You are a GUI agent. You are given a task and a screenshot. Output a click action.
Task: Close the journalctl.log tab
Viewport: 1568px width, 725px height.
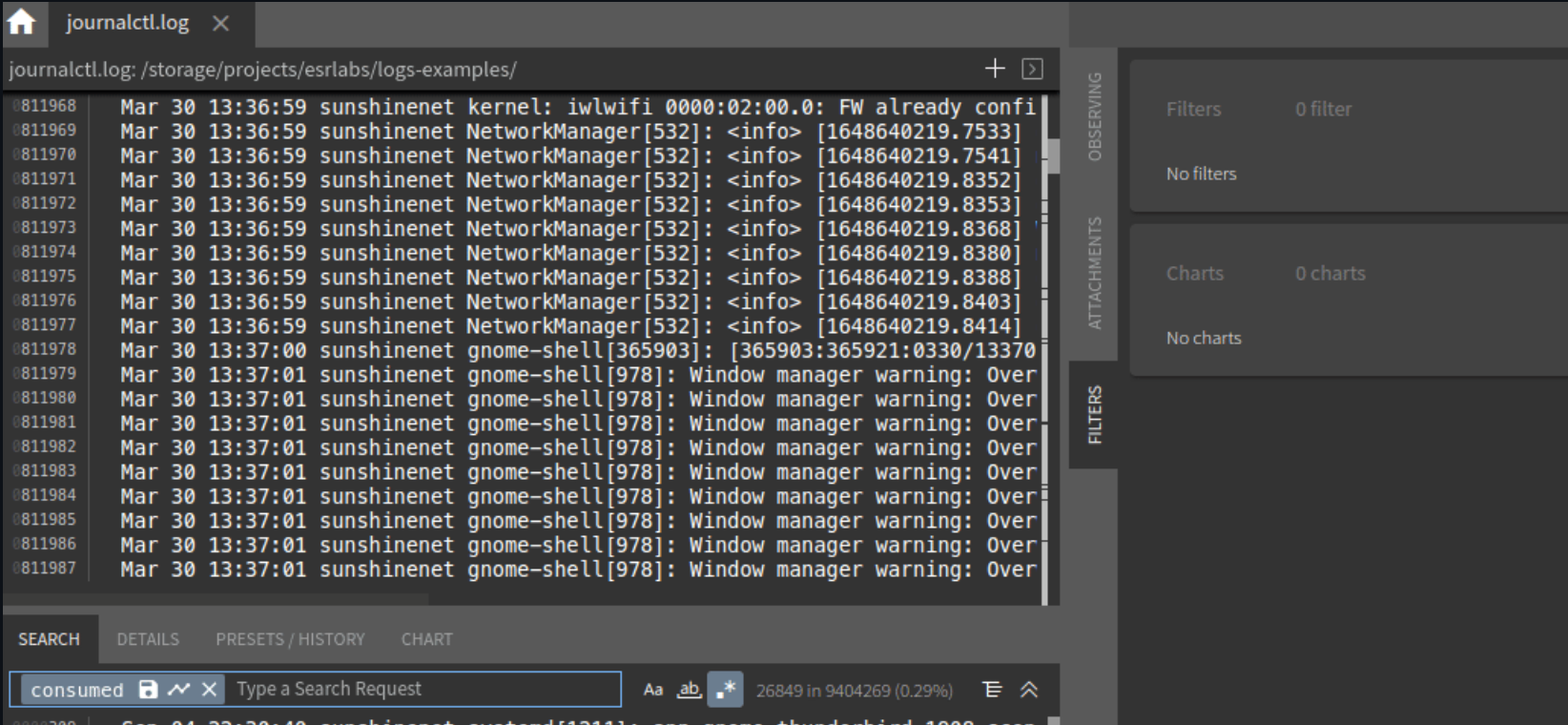coord(220,23)
